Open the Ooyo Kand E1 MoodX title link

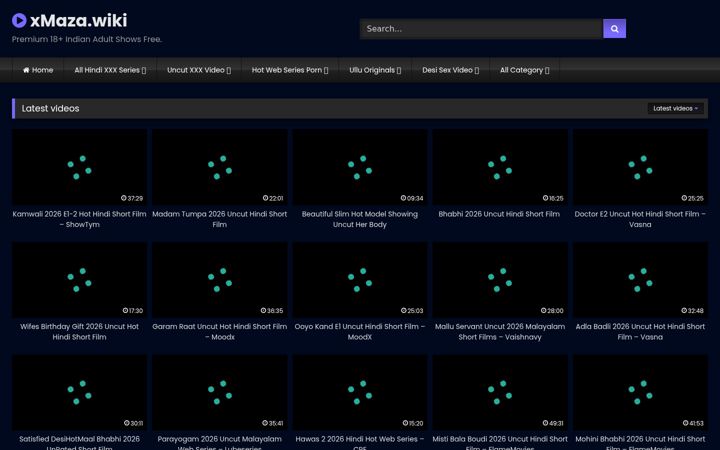360,332
